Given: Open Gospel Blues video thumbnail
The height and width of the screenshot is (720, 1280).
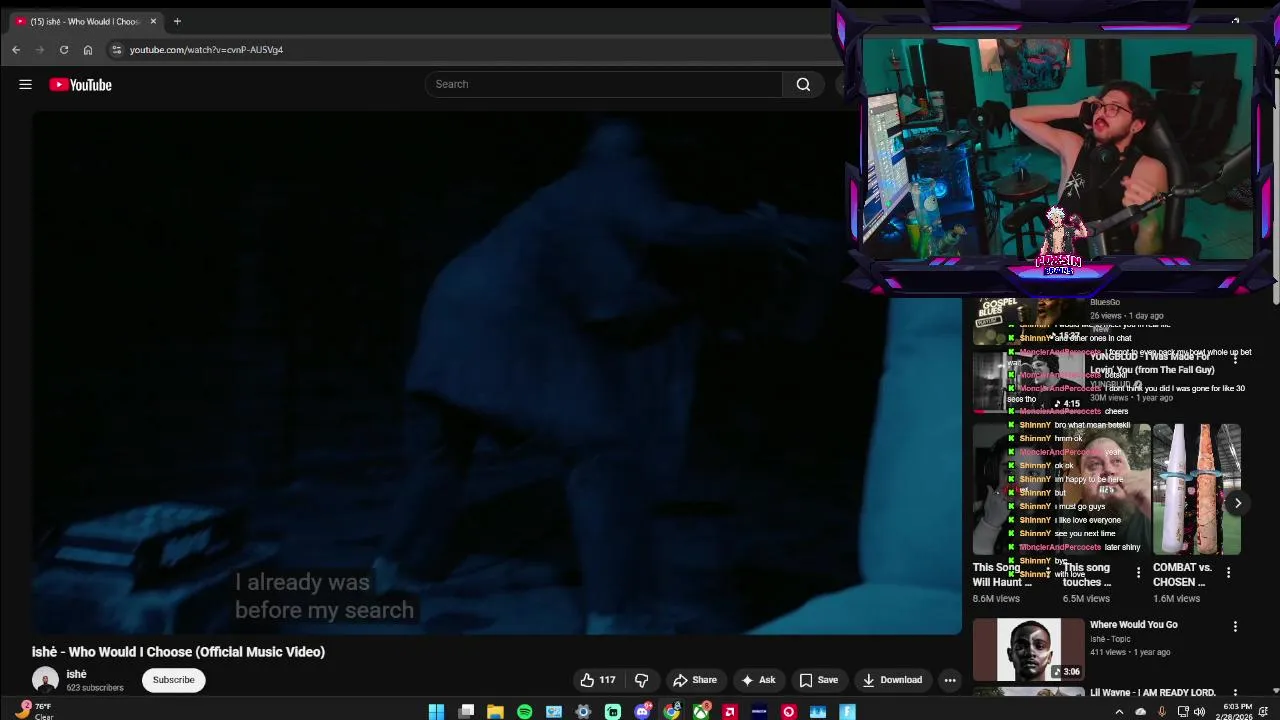Looking at the screenshot, I should tap(1028, 321).
